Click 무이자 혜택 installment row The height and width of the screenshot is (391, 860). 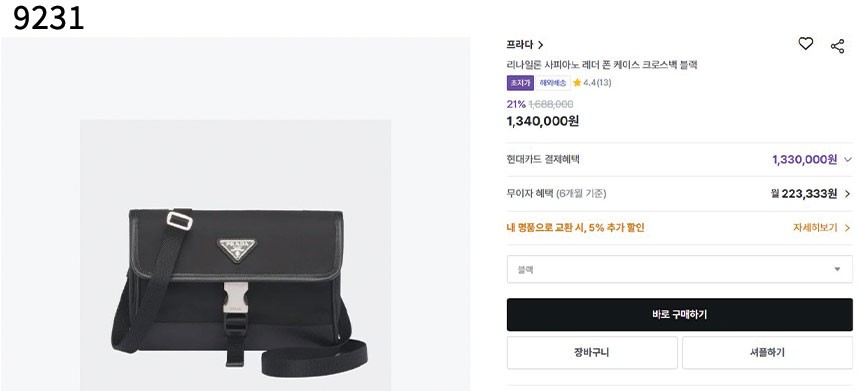pyautogui.click(x=680, y=194)
